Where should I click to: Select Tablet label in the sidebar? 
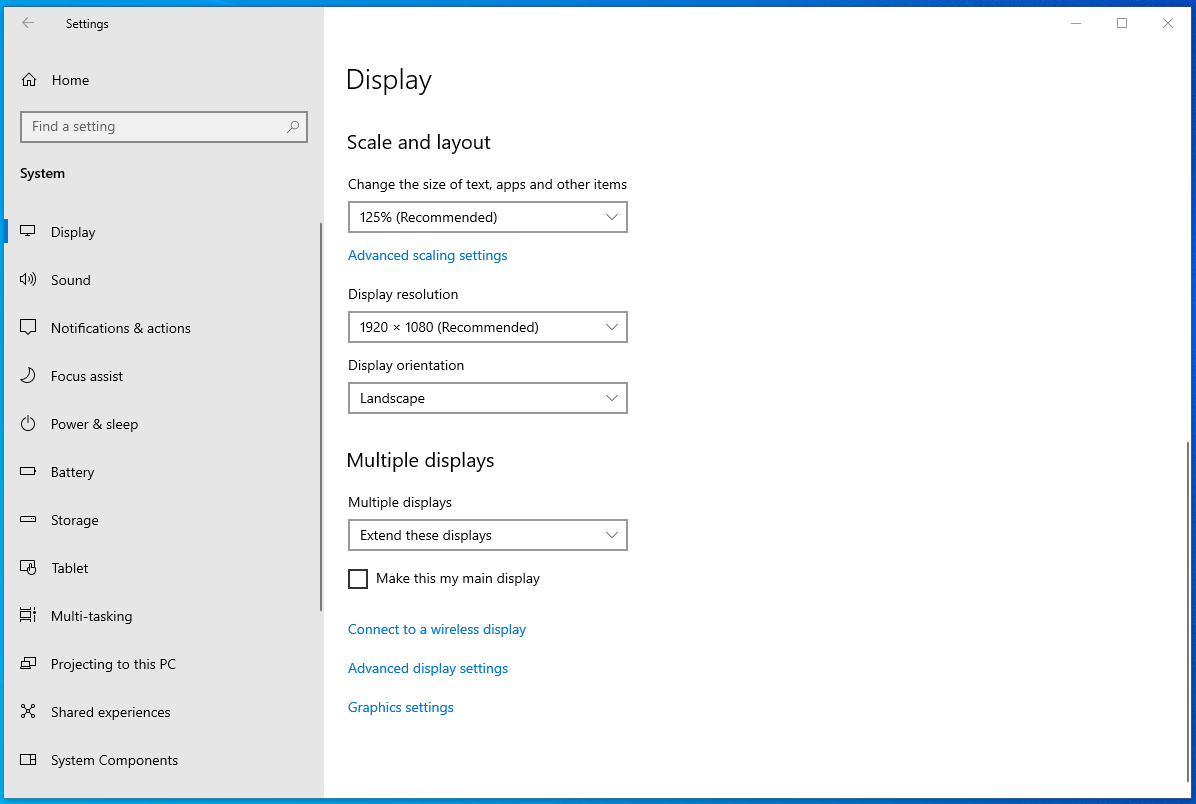(x=69, y=568)
